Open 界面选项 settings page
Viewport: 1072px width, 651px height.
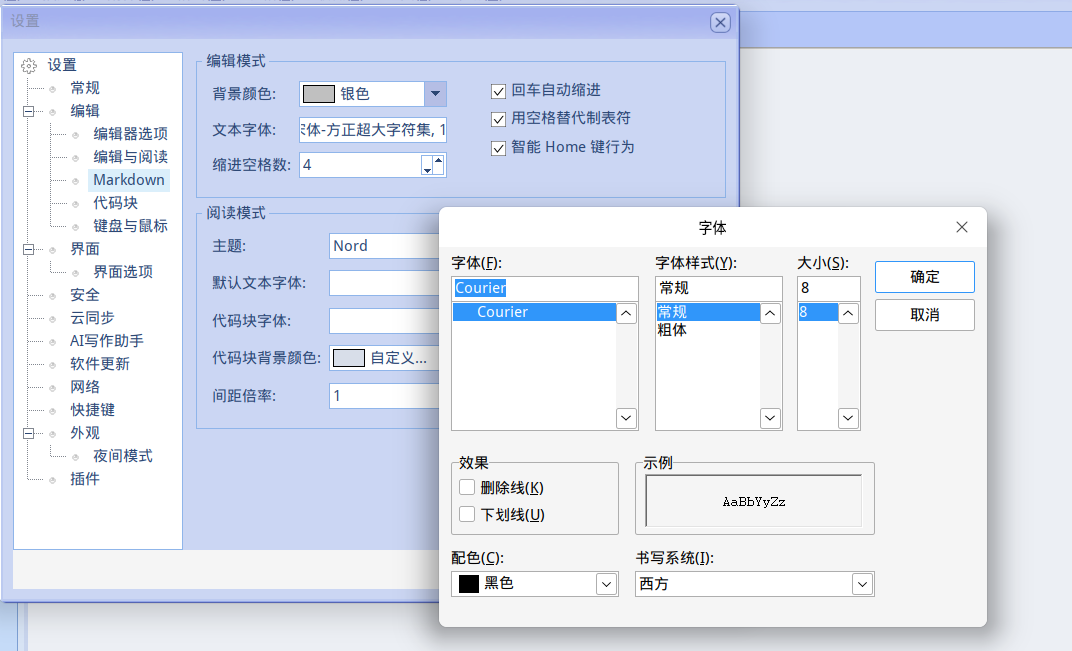pyautogui.click(x=123, y=272)
